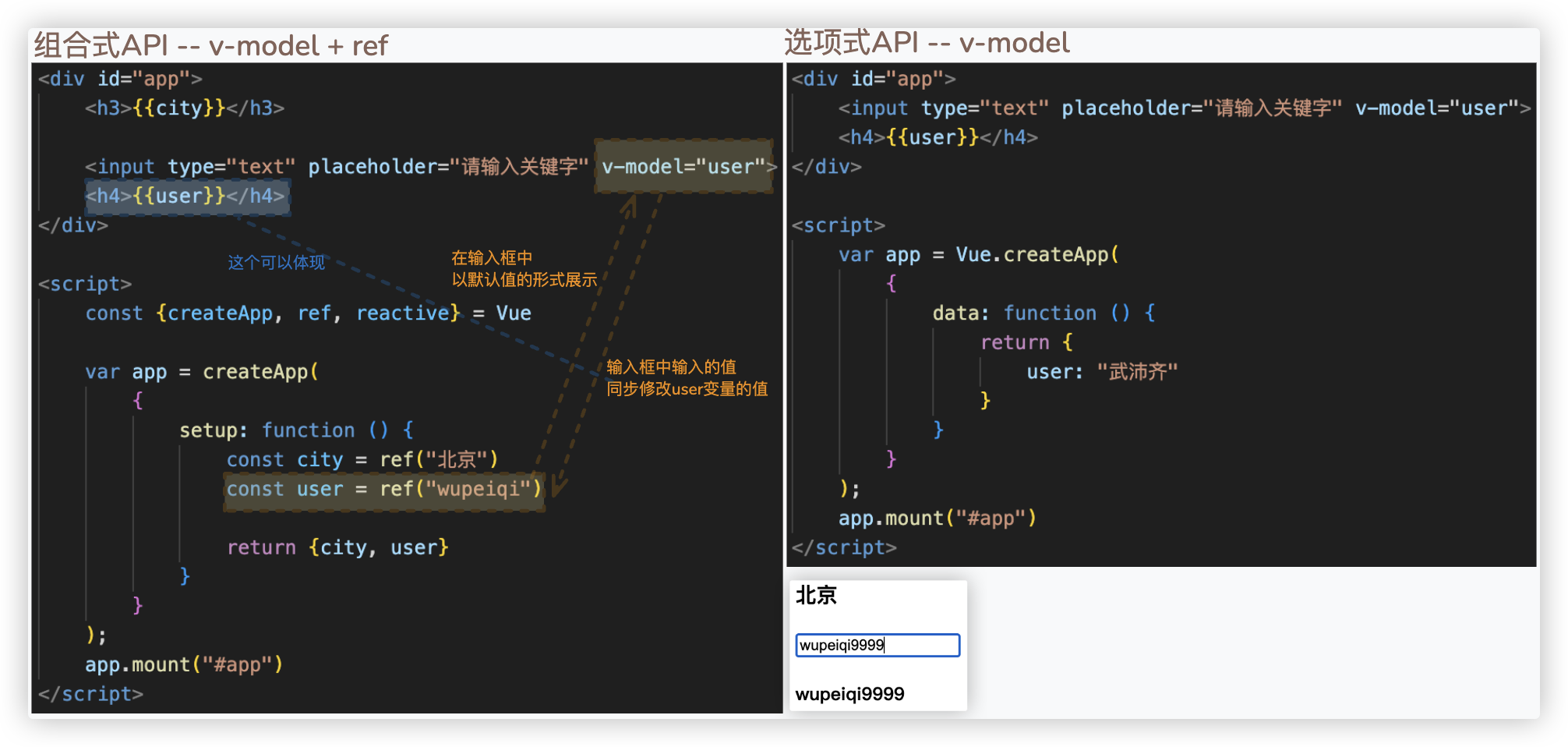
Task: Click the wupeiqi9999 text below the input
Action: click(x=849, y=694)
